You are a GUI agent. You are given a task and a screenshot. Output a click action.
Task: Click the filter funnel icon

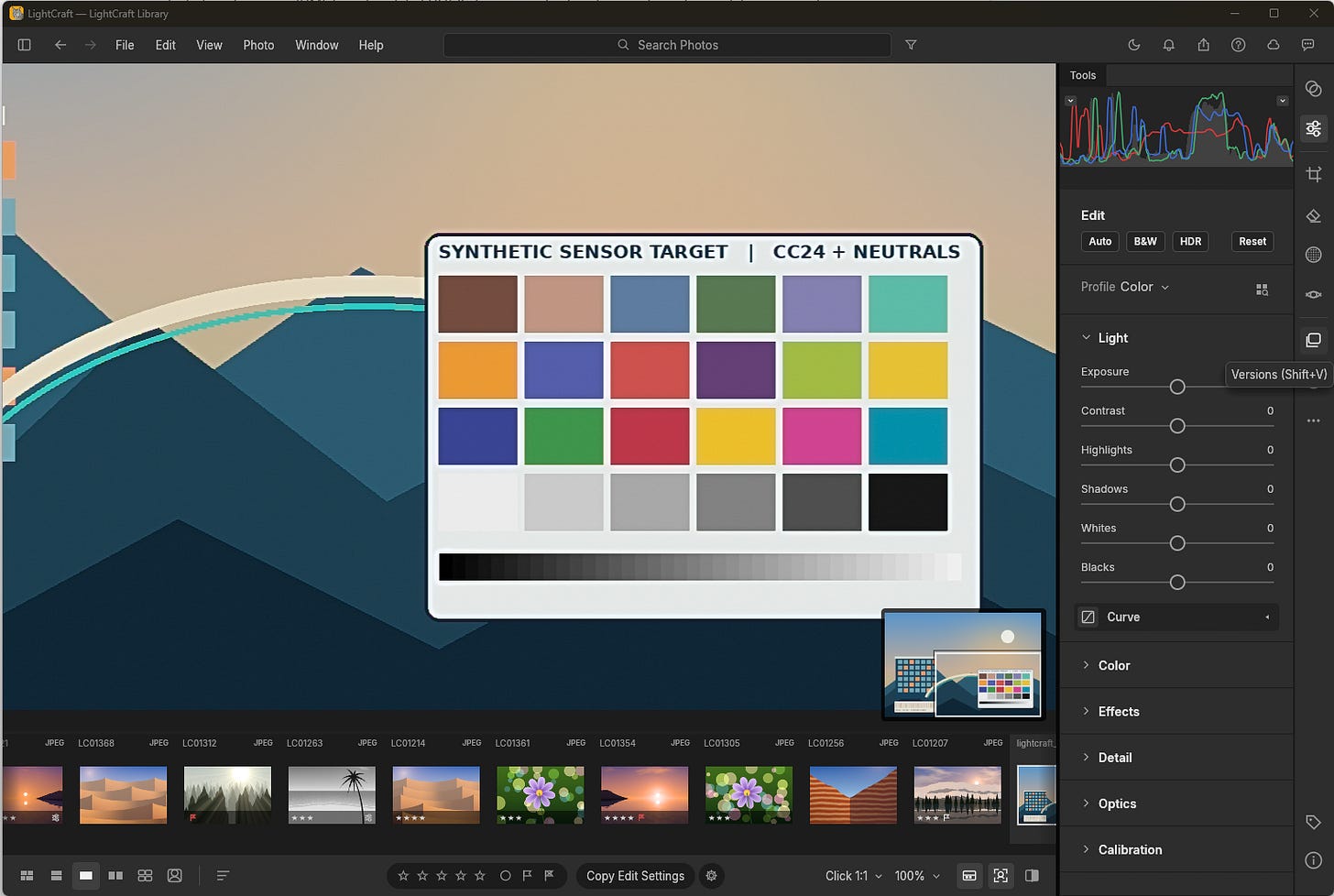tap(911, 45)
